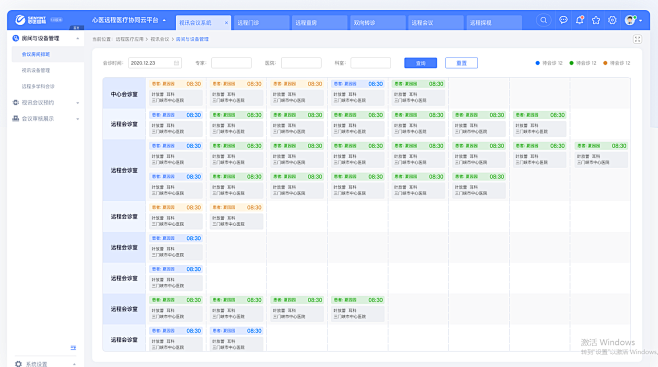Image resolution: width=658 pixels, height=367 pixels.
Task: Select the 中心会诊室 row header
Action: pyautogui.click(x=124, y=94)
